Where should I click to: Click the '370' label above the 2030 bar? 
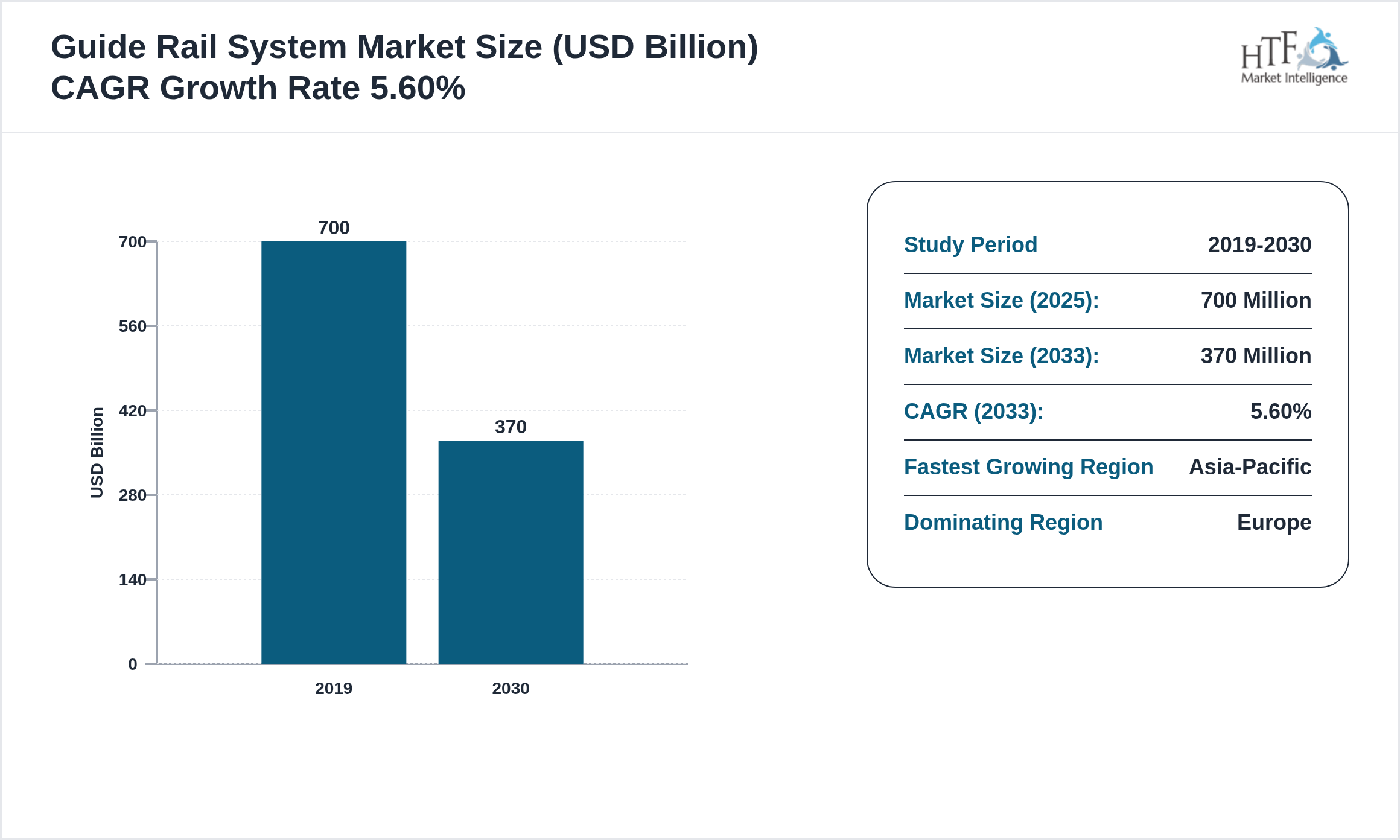pos(511,427)
